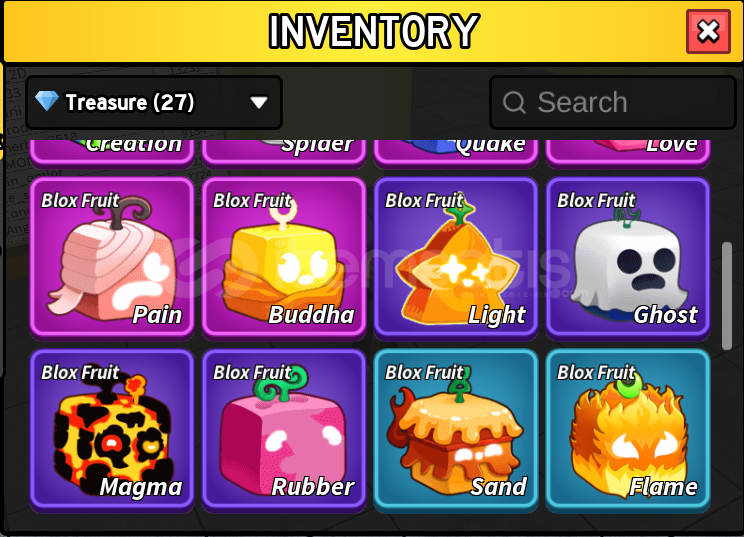
Task: Select the Sand Blox Fruit
Action: [456, 430]
